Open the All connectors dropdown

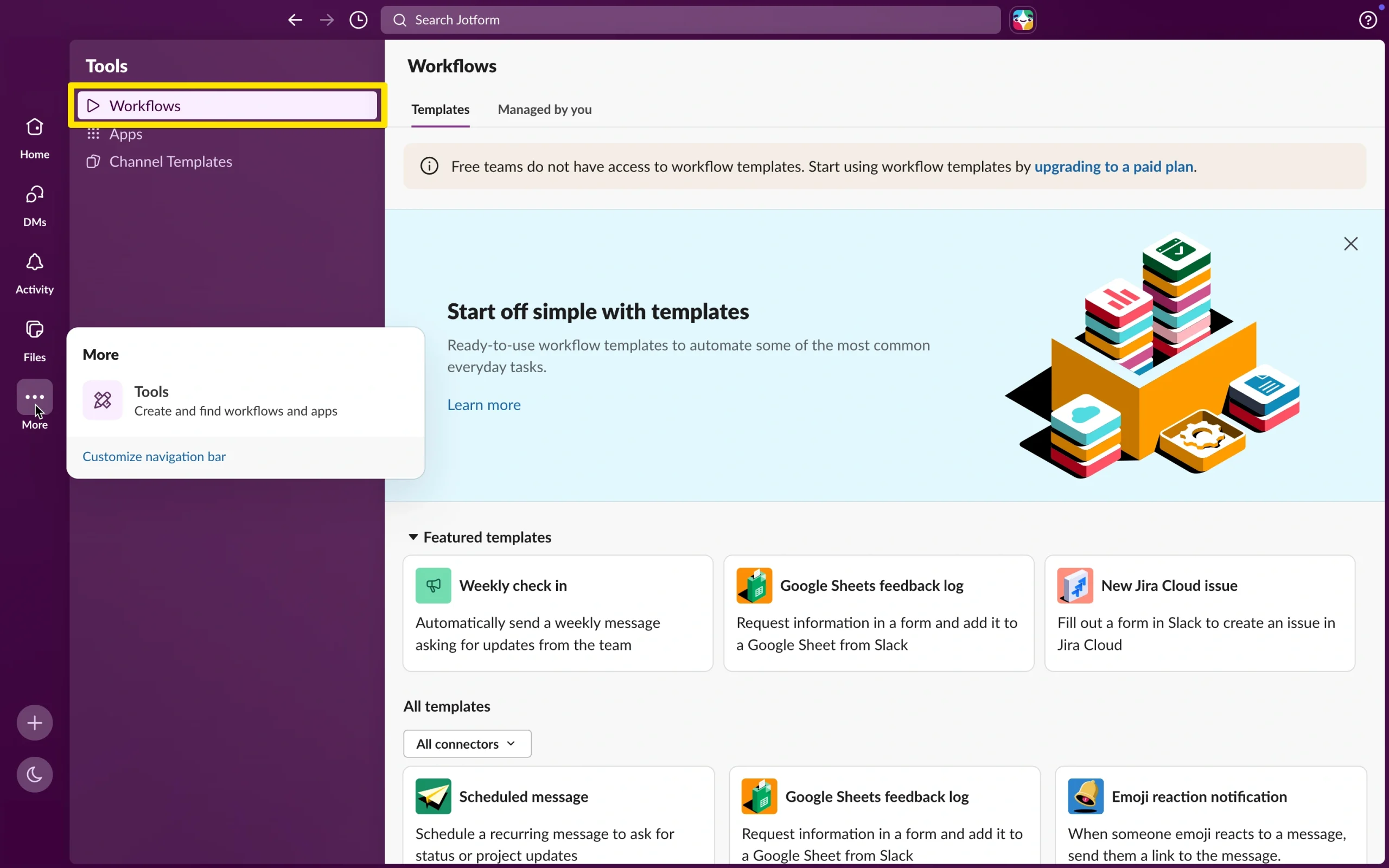pyautogui.click(x=467, y=743)
